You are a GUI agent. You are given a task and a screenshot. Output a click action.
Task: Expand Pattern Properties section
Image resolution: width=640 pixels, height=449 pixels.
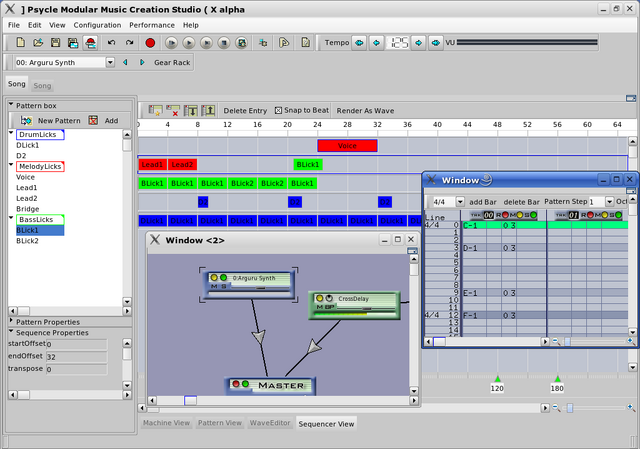(x=11, y=321)
